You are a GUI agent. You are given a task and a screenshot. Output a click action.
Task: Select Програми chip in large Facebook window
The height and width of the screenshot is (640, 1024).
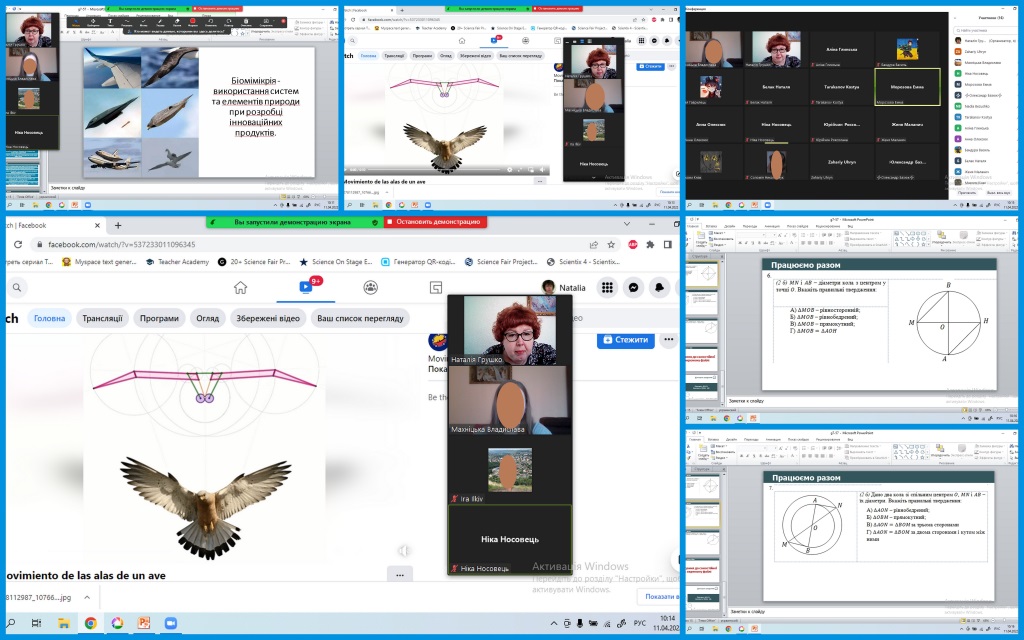click(159, 319)
